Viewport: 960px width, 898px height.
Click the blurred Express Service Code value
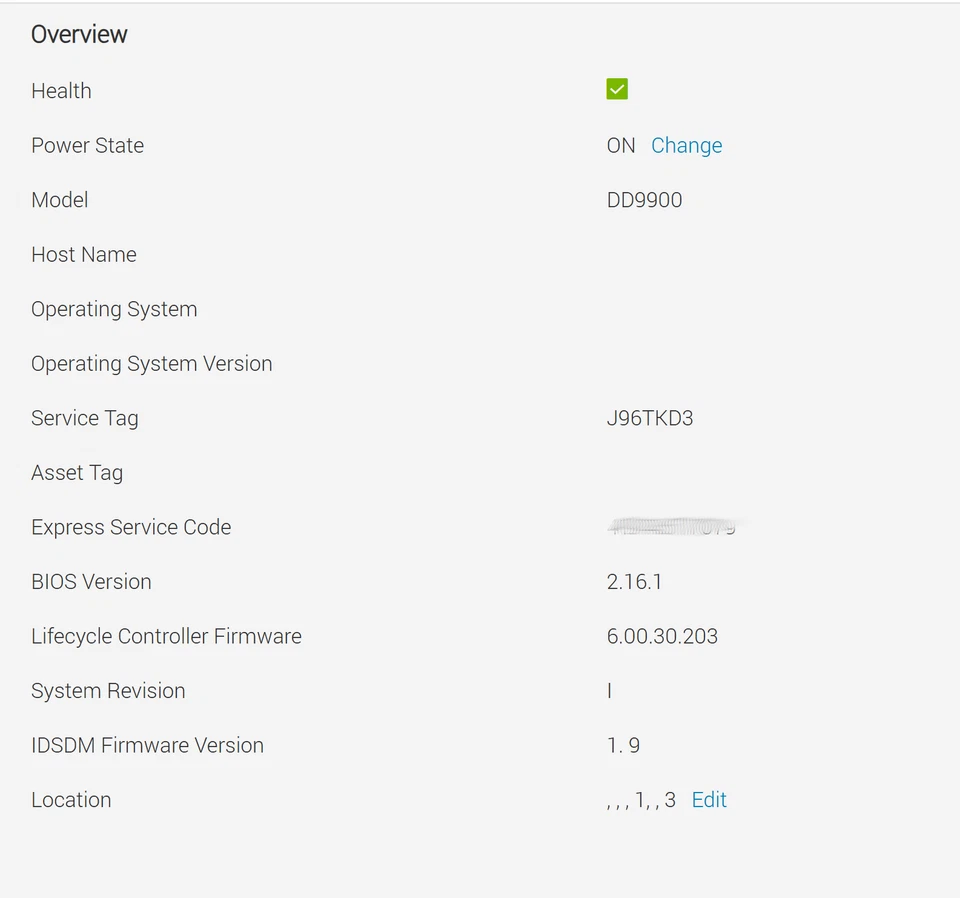coord(675,526)
